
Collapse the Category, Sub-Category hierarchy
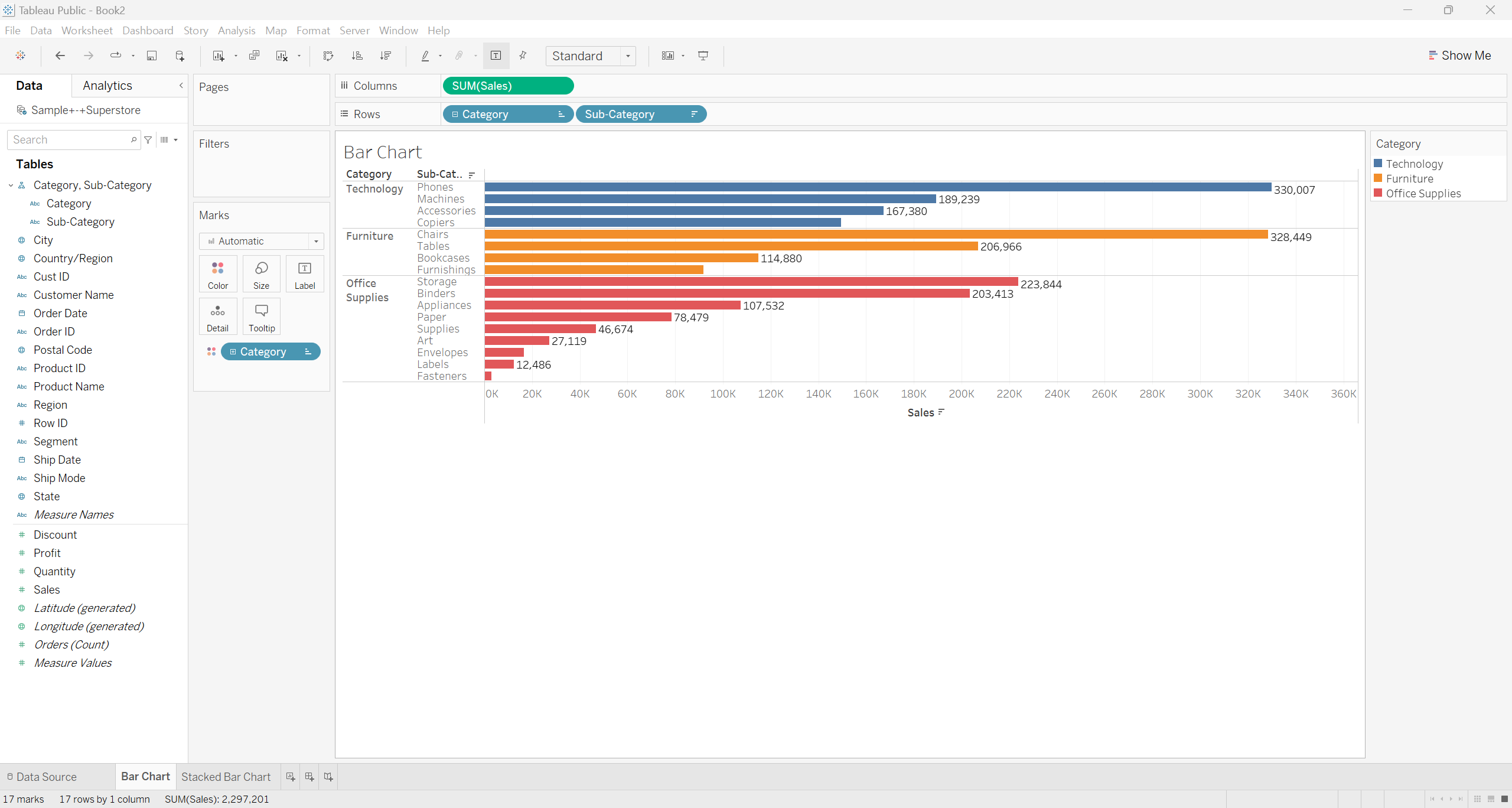(x=11, y=185)
